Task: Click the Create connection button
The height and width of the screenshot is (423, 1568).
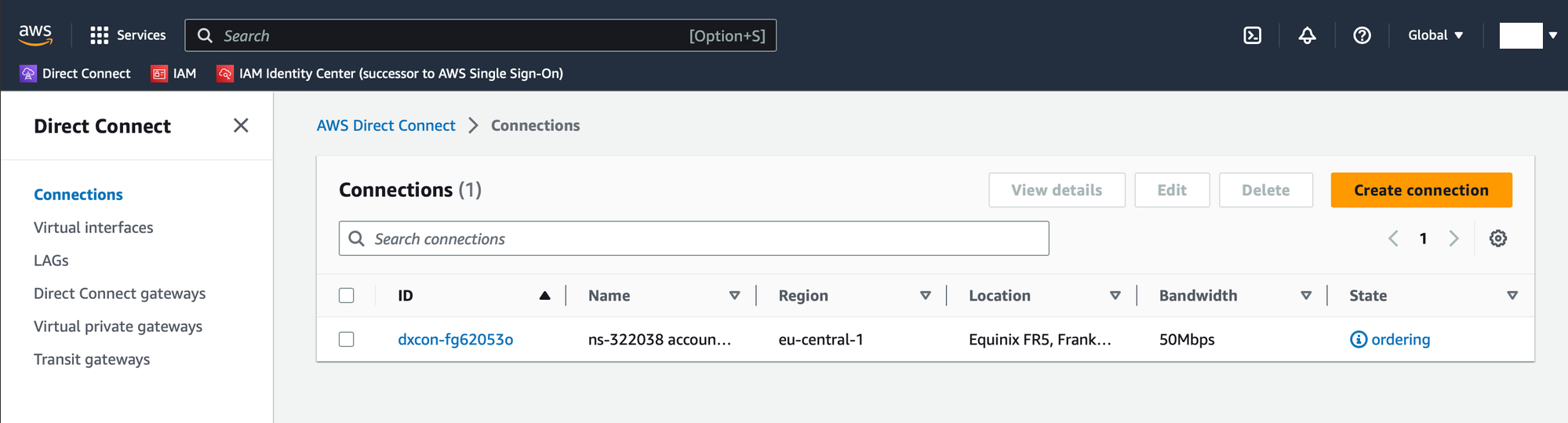Action: click(x=1421, y=190)
